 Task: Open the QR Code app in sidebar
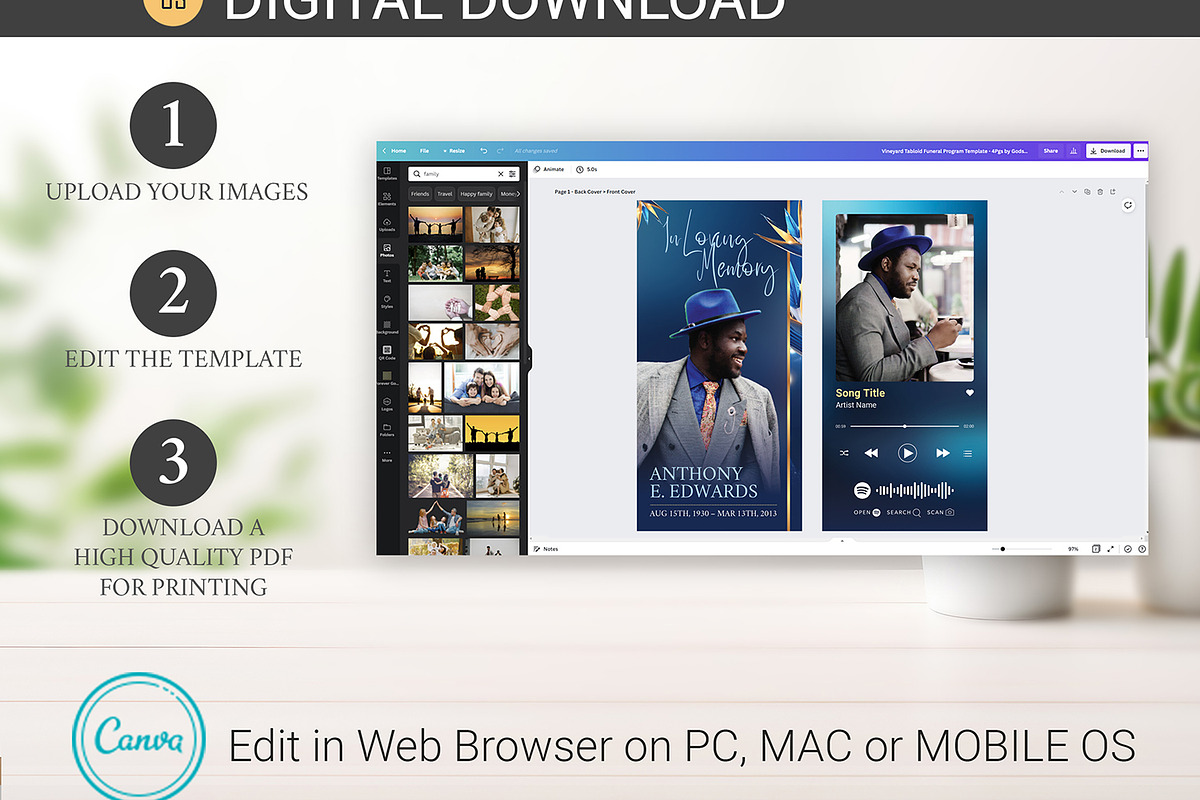387,352
